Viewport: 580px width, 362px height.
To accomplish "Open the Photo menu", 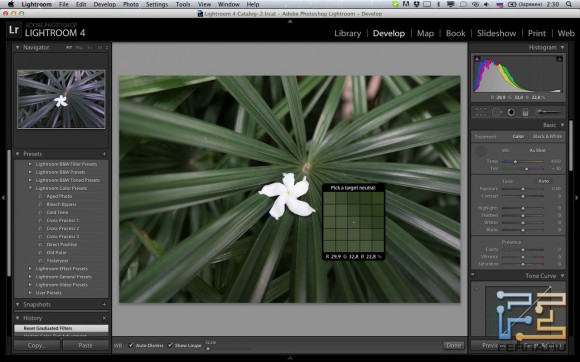I will click(131, 4).
